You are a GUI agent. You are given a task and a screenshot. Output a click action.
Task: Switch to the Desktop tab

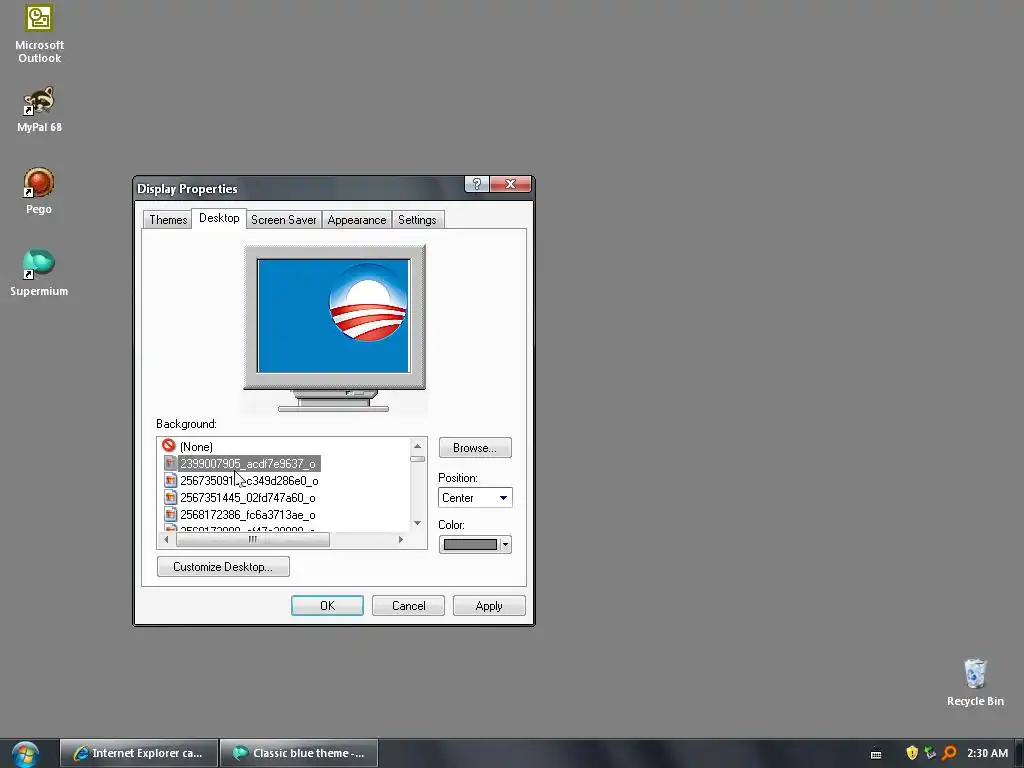(219, 218)
